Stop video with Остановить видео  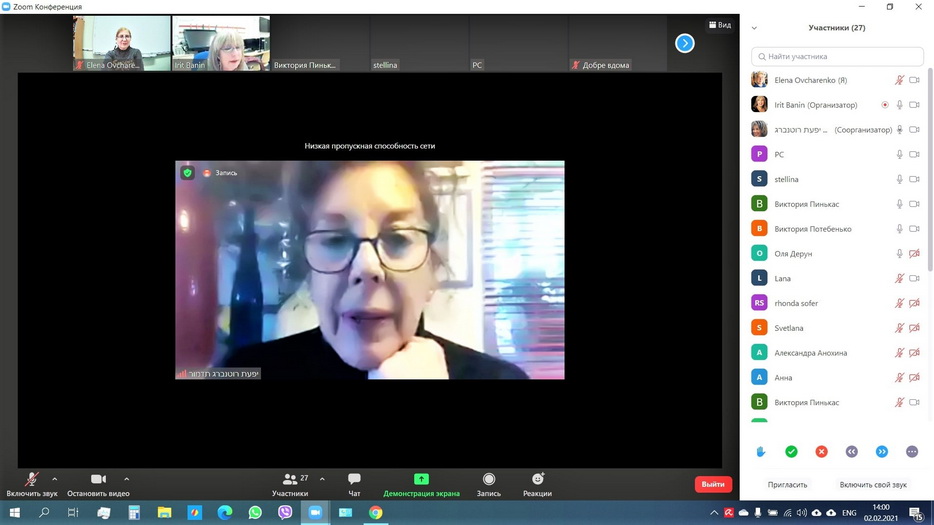coord(98,484)
